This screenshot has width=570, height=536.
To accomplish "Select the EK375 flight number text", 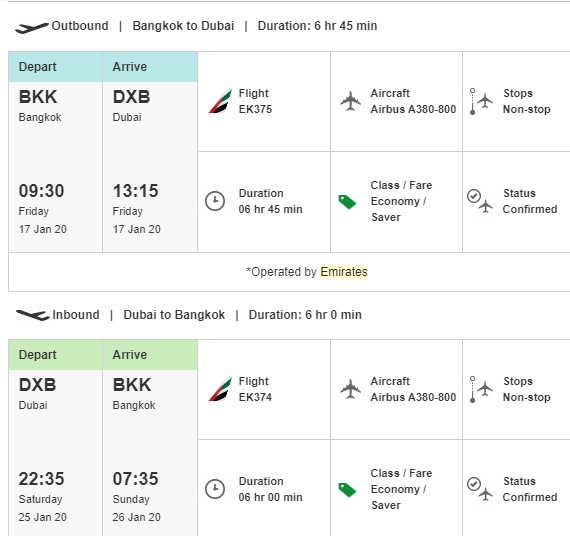I will pyautogui.click(x=255, y=109).
